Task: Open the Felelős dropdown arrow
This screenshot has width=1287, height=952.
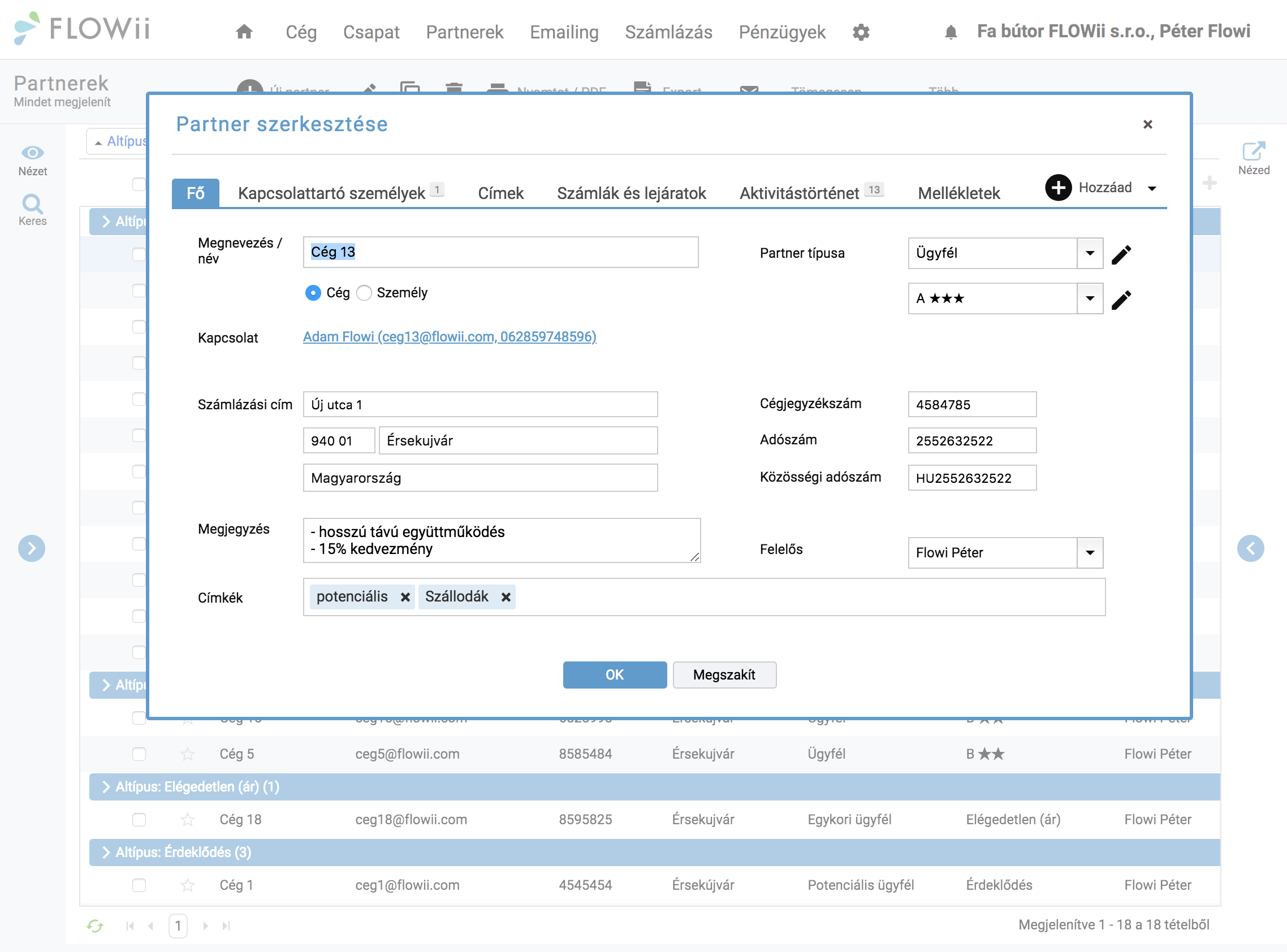Action: [x=1090, y=553]
